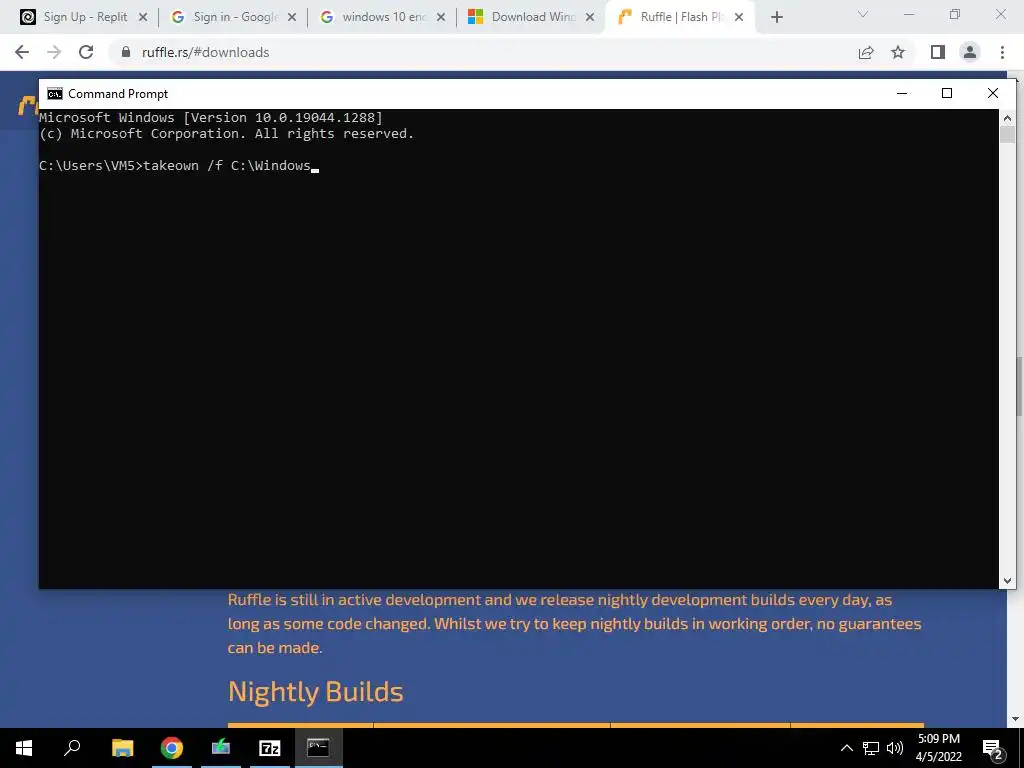Click the Nightly Builds heading
Screen dimensions: 1024x768
[x=315, y=692]
